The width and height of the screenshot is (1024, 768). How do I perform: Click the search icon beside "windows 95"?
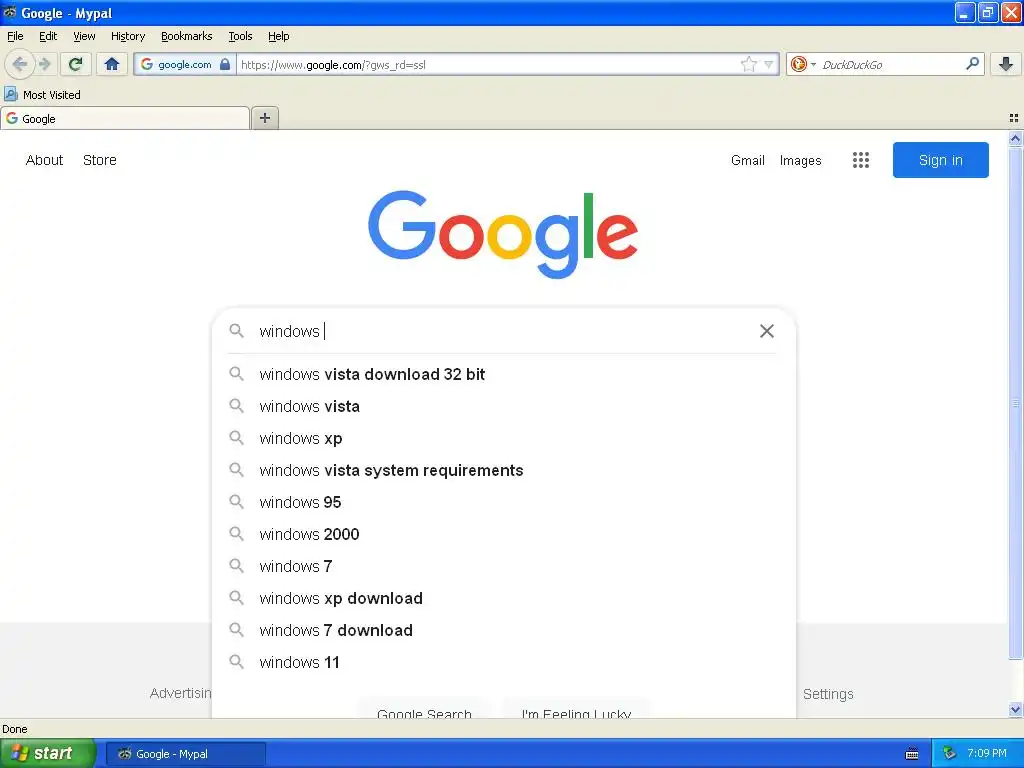tap(236, 502)
